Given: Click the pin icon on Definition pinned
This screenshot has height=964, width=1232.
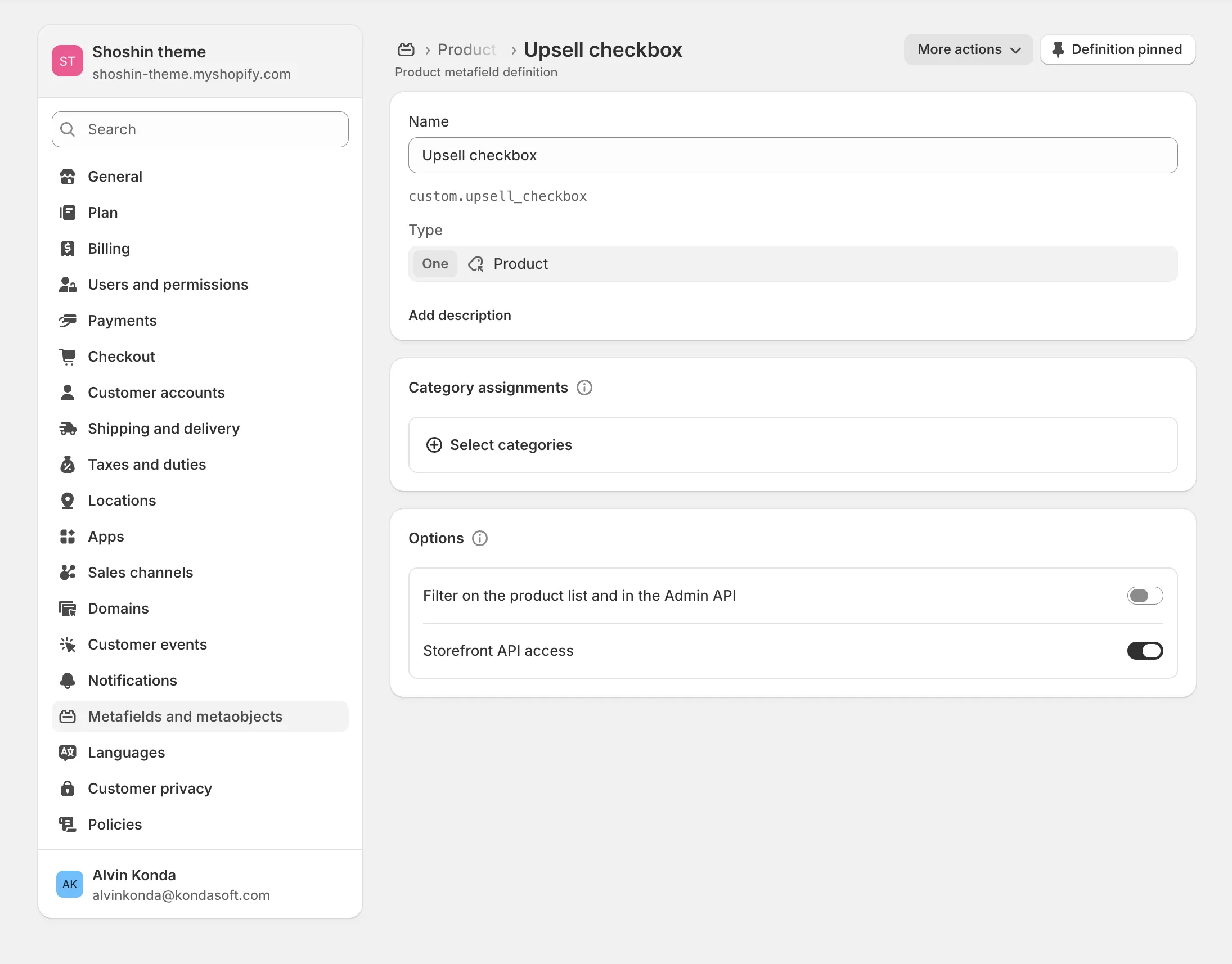Looking at the screenshot, I should [1058, 49].
